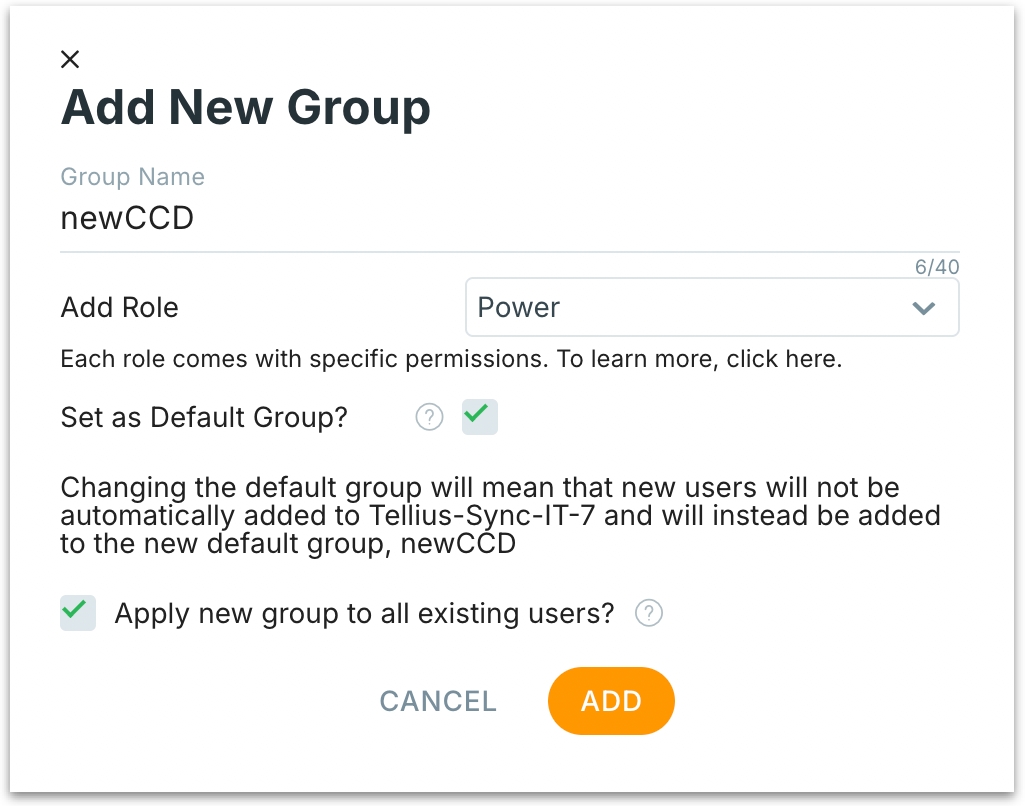Click the 6/40 character counter
Screen dimensions: 1025x806
coord(936,267)
